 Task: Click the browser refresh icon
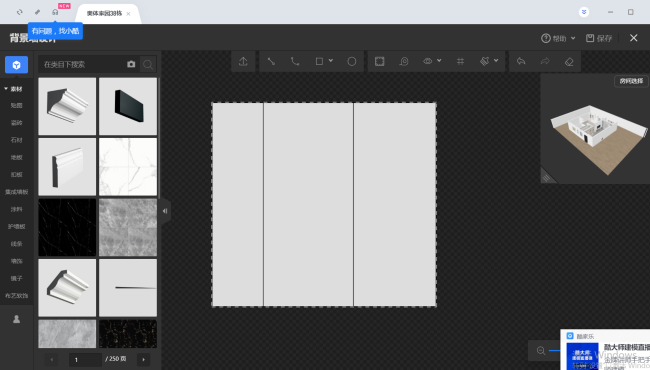click(x=19, y=12)
